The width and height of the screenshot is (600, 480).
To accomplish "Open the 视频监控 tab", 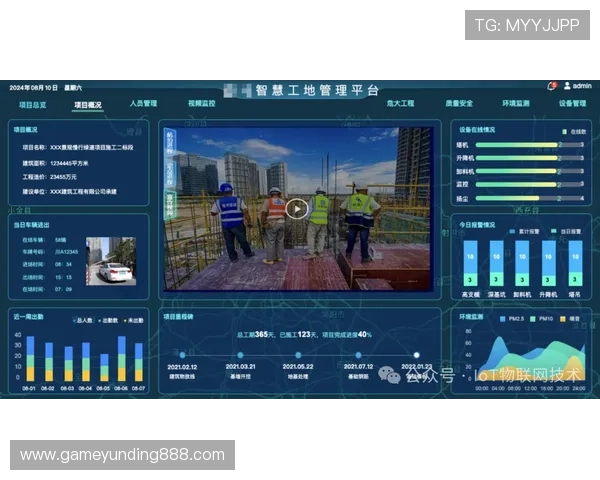I will (201, 104).
